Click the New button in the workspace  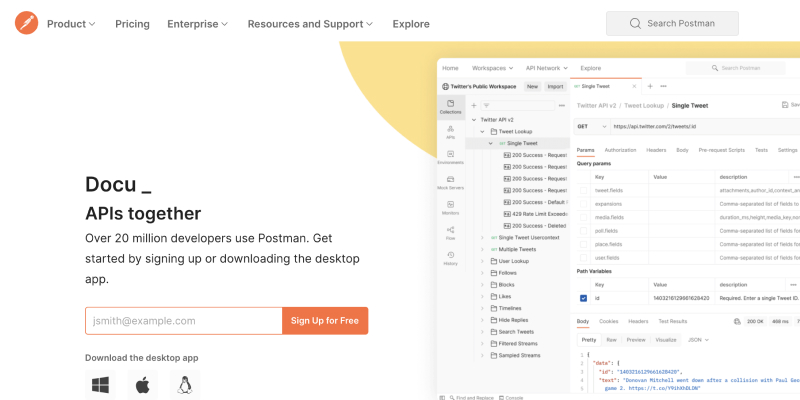532,87
